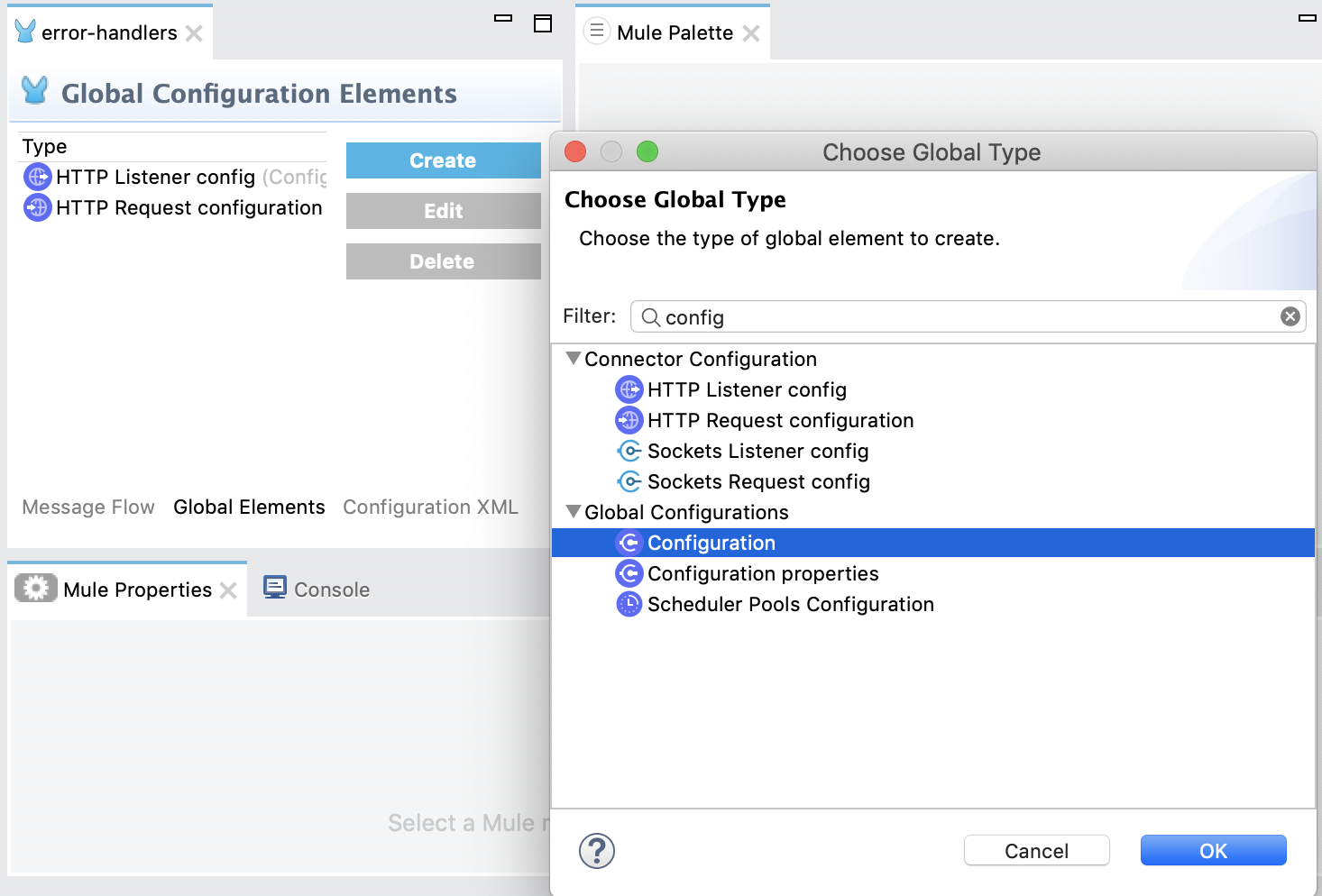
Task: Click the Mule Properties gear icon
Action: click(x=35, y=589)
